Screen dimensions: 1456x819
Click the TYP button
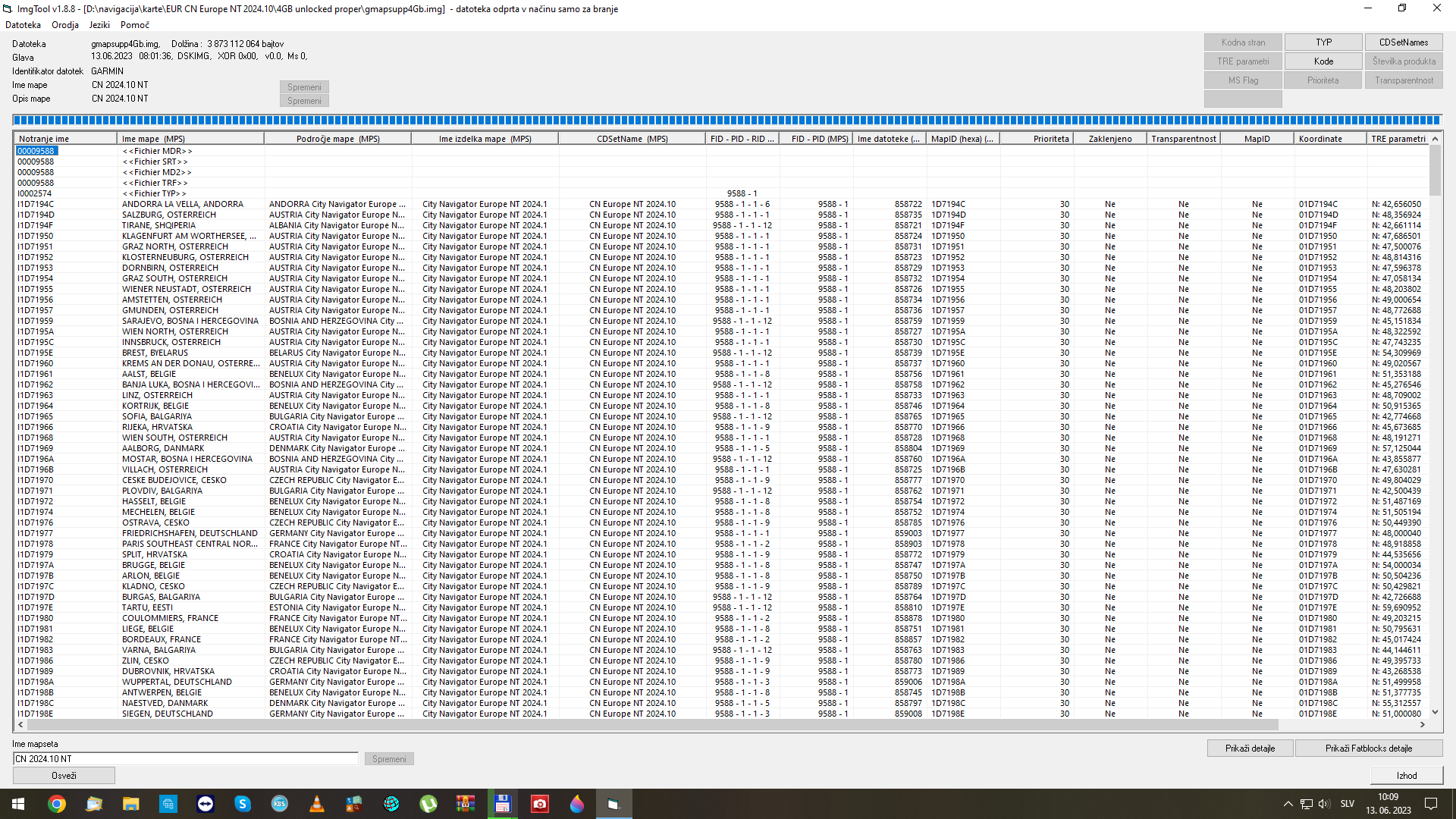pos(1323,42)
